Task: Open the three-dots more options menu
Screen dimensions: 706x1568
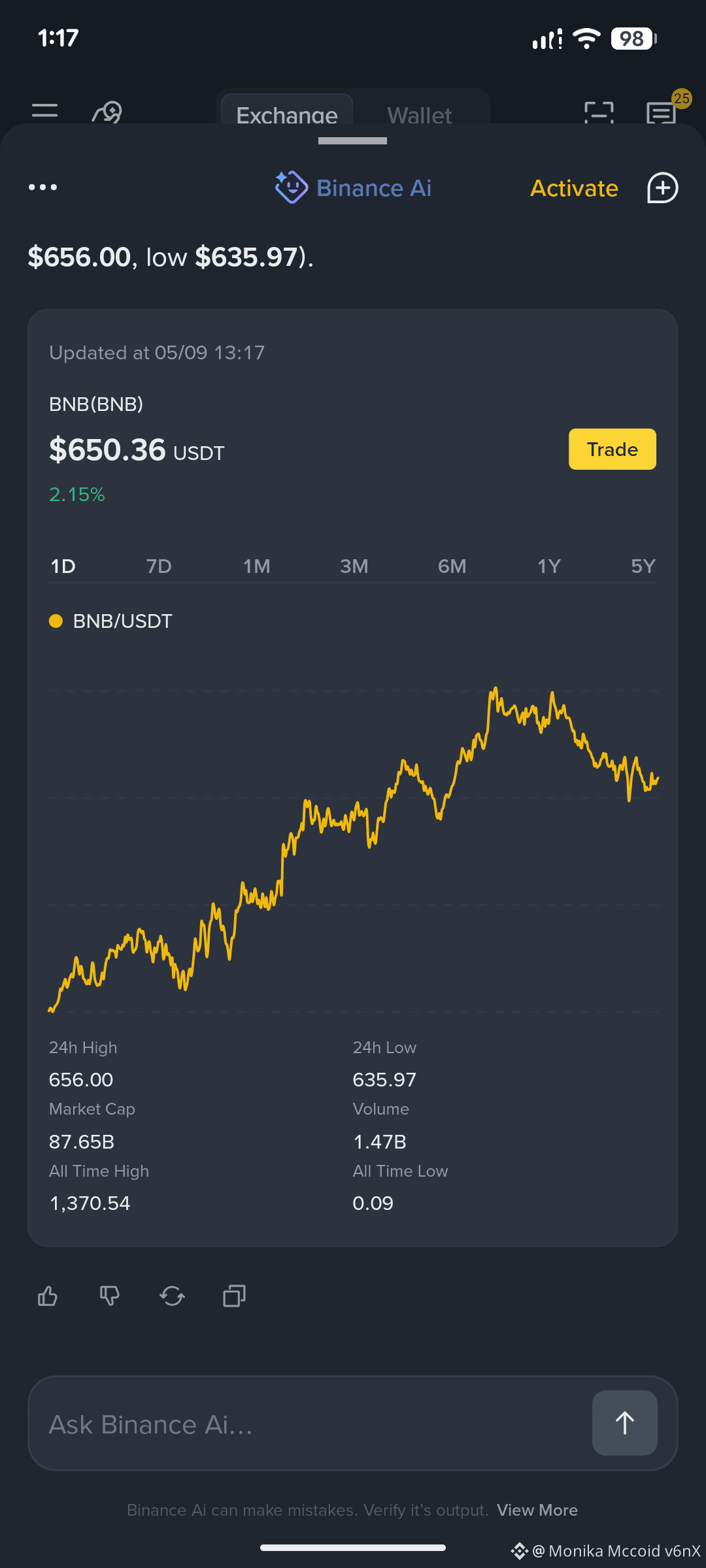Action: point(43,188)
